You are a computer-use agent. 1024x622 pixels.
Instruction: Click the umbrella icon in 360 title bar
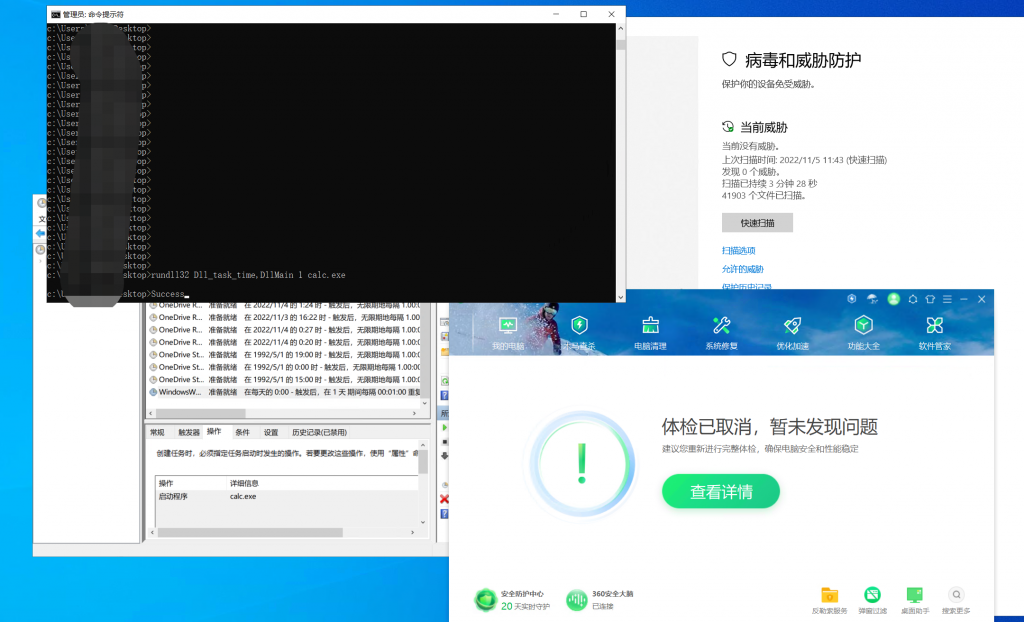(x=872, y=299)
